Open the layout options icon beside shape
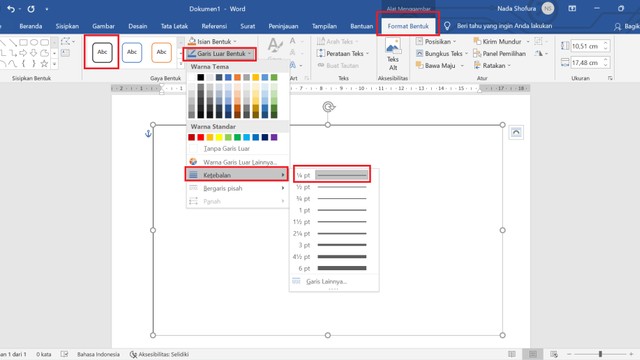 click(516, 132)
